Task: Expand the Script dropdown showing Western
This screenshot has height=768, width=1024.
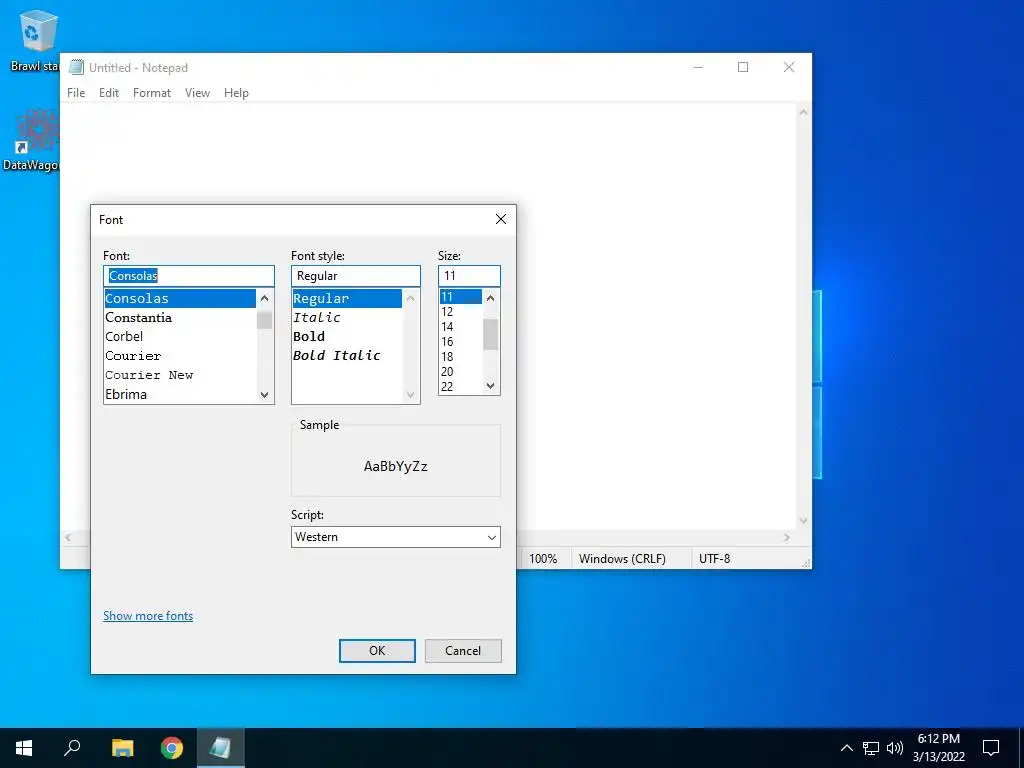Action: coord(396,537)
